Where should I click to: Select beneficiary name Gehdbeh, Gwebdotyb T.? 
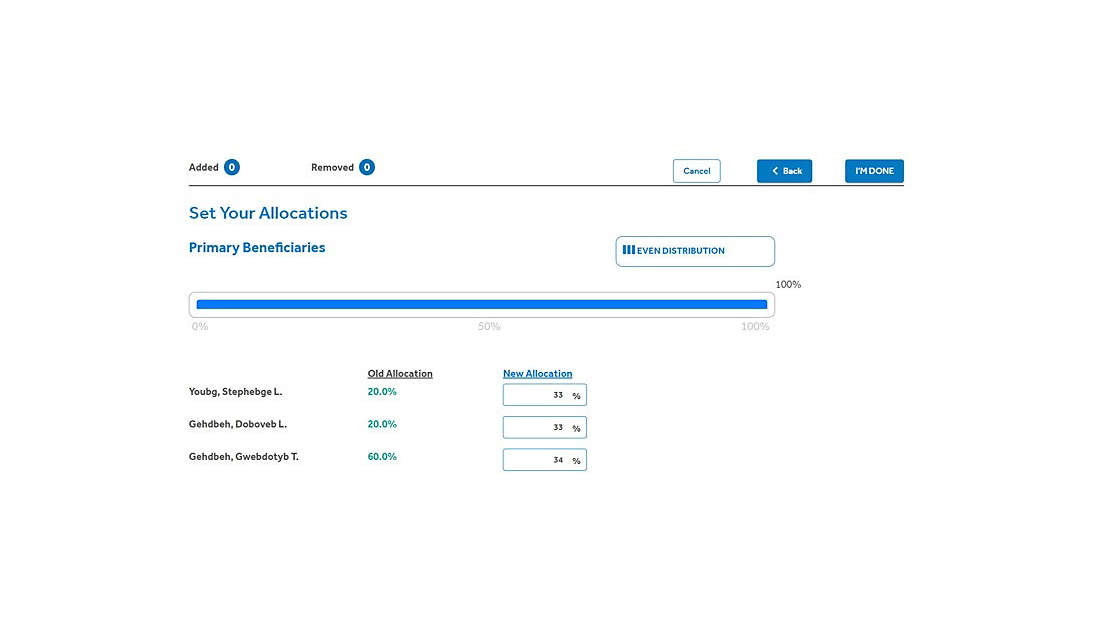point(244,457)
